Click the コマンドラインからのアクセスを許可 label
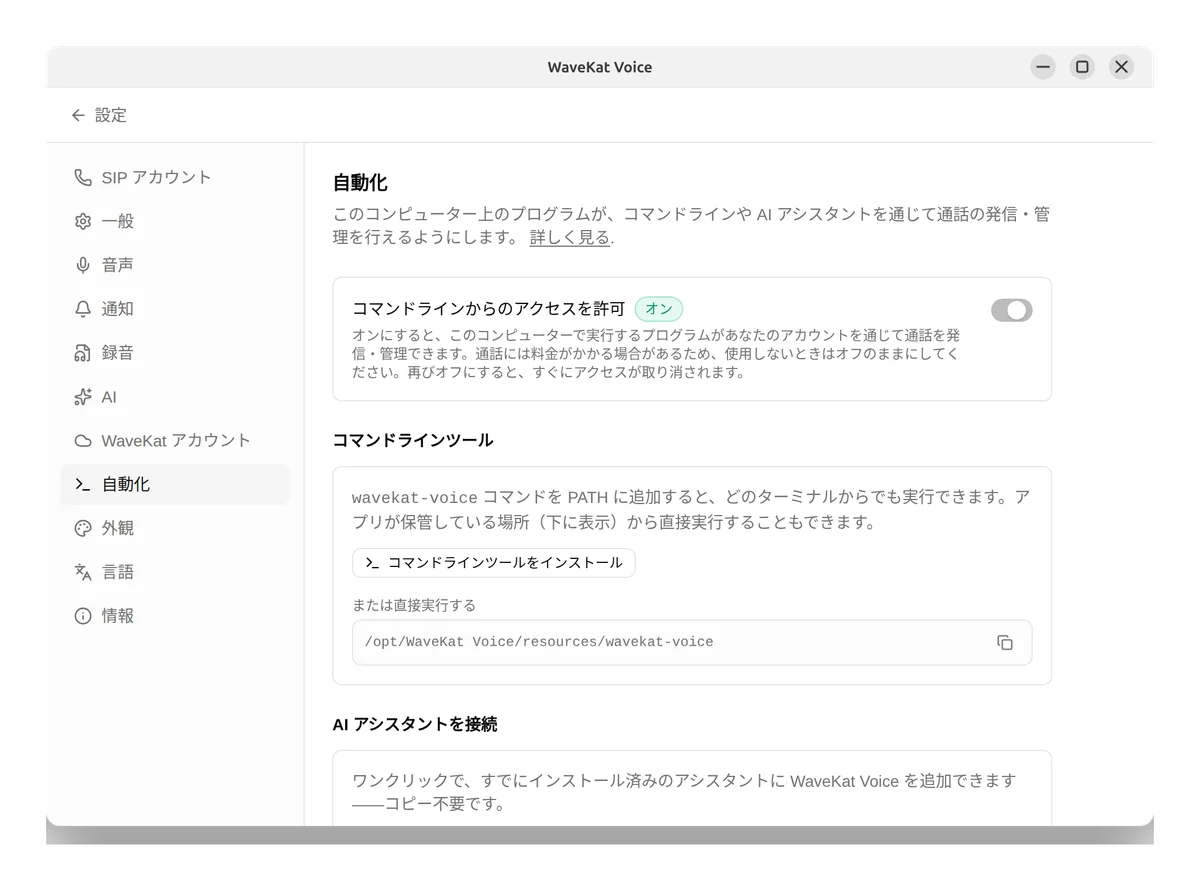This screenshot has width=1200, height=872. pyautogui.click(x=489, y=309)
